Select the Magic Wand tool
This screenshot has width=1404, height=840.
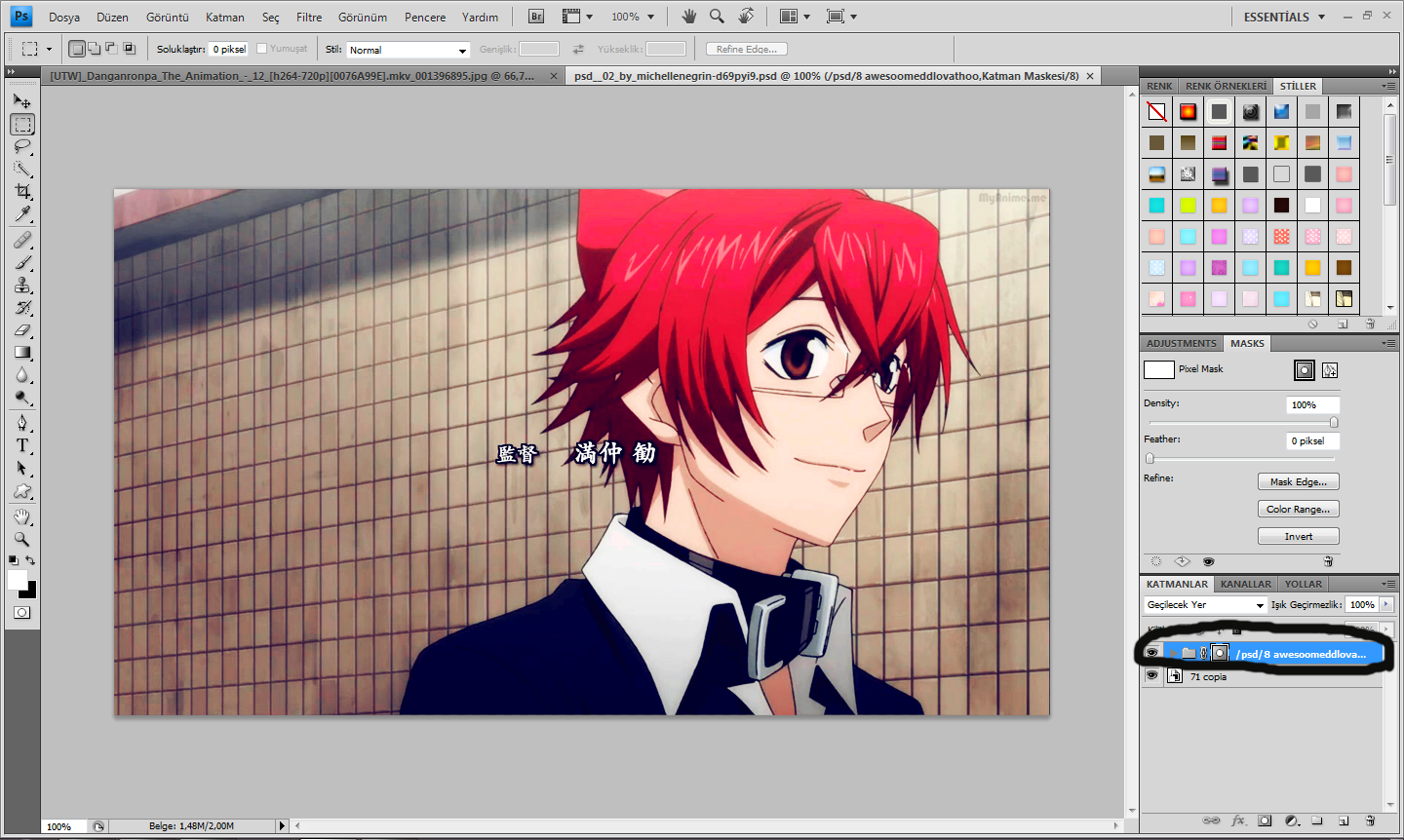point(22,169)
